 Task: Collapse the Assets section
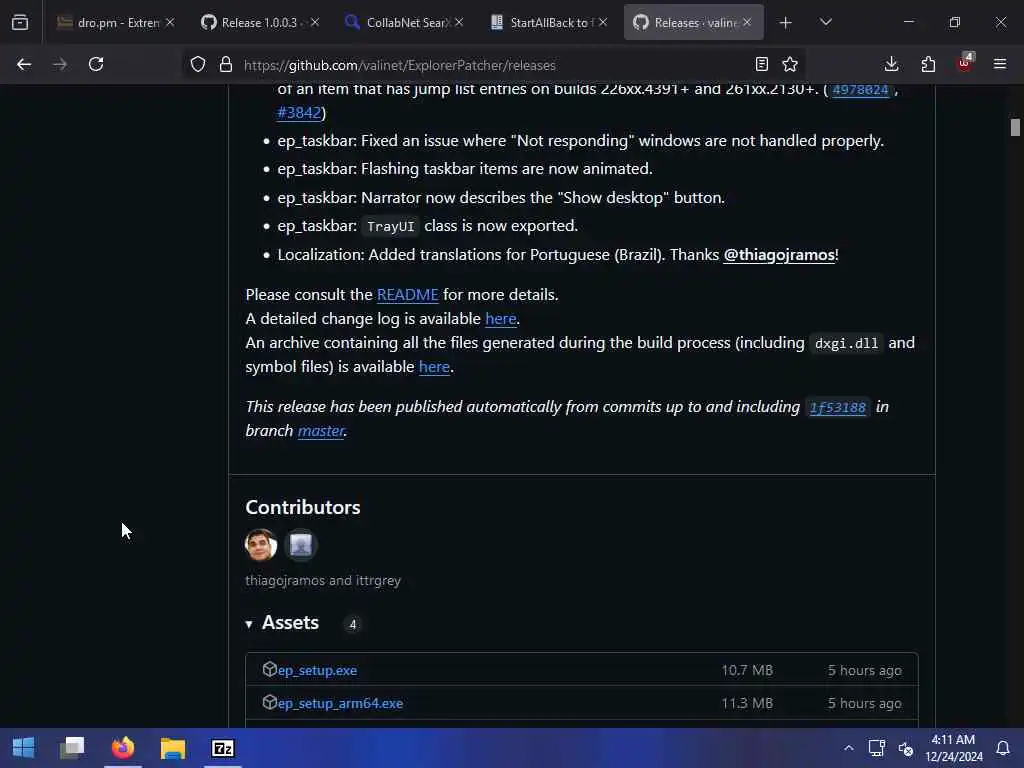(x=282, y=623)
